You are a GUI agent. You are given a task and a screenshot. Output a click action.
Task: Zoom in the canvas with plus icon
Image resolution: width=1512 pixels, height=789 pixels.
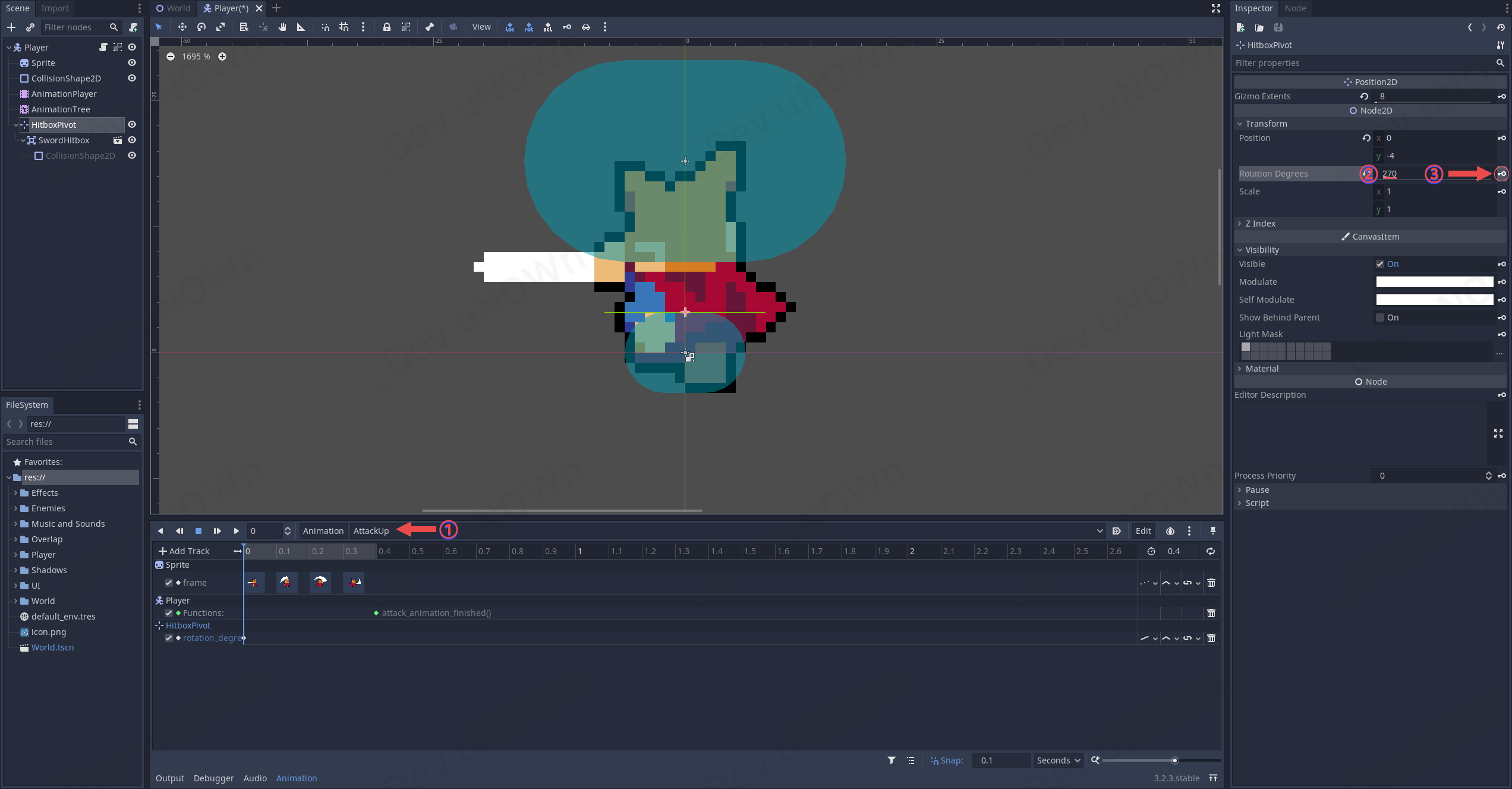coord(222,56)
